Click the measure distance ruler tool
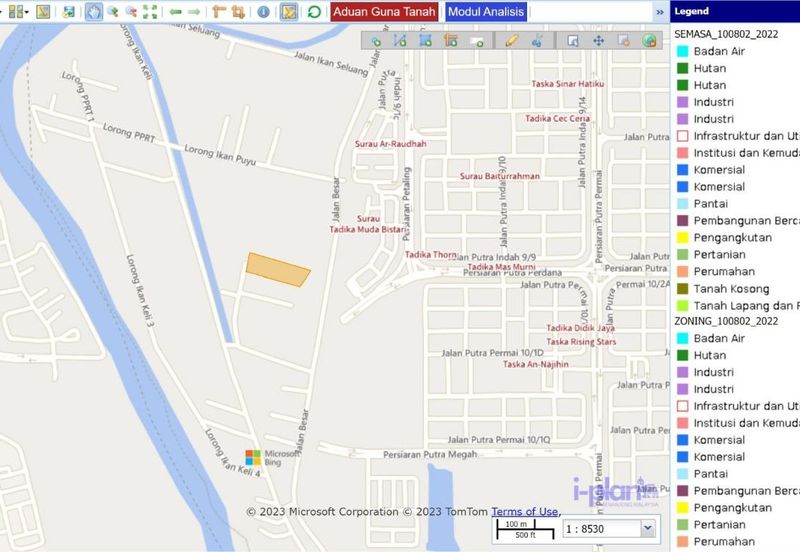Screen dimensions: 800x552 (x=219, y=12)
